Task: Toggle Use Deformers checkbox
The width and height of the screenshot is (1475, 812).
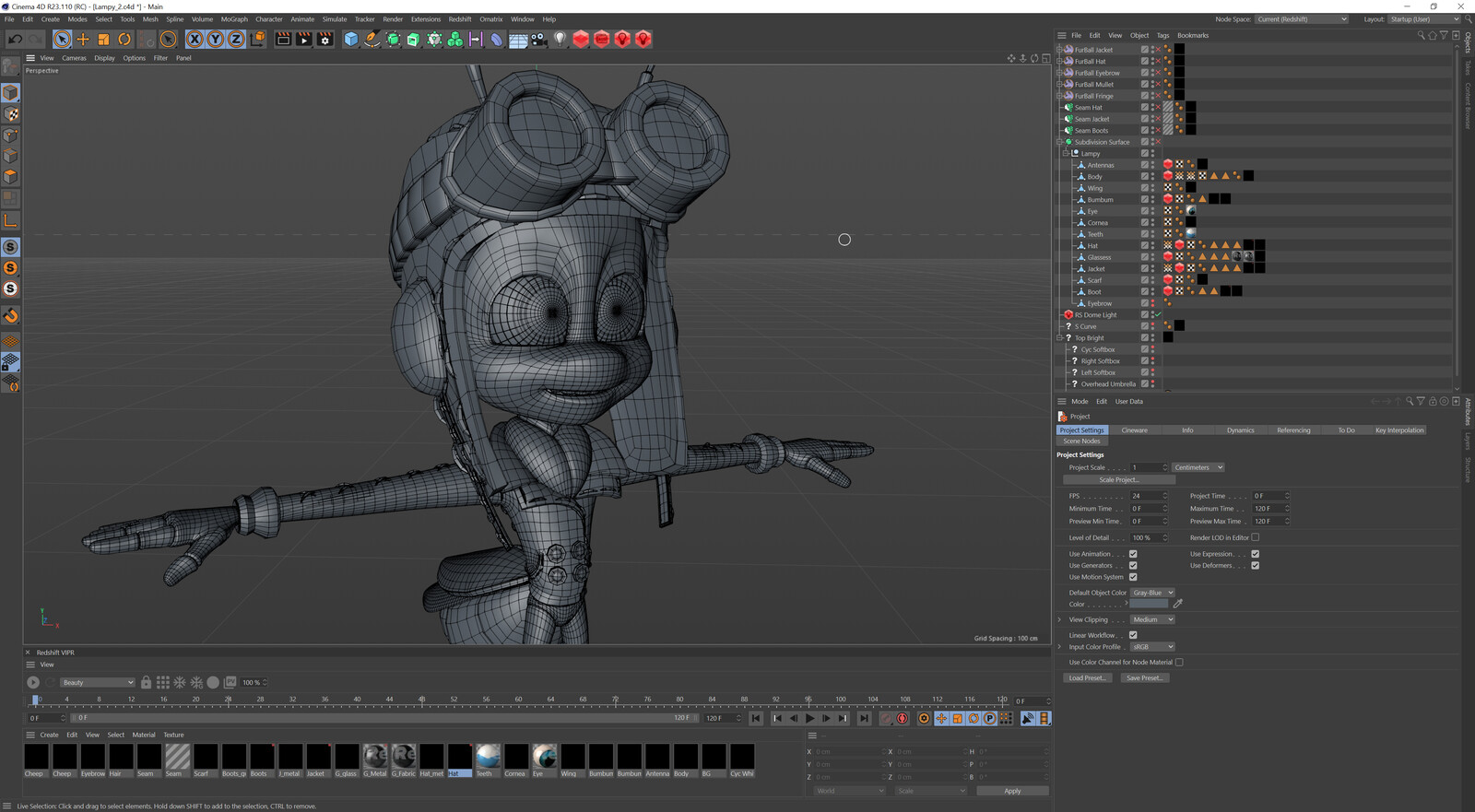Action: (1255, 565)
